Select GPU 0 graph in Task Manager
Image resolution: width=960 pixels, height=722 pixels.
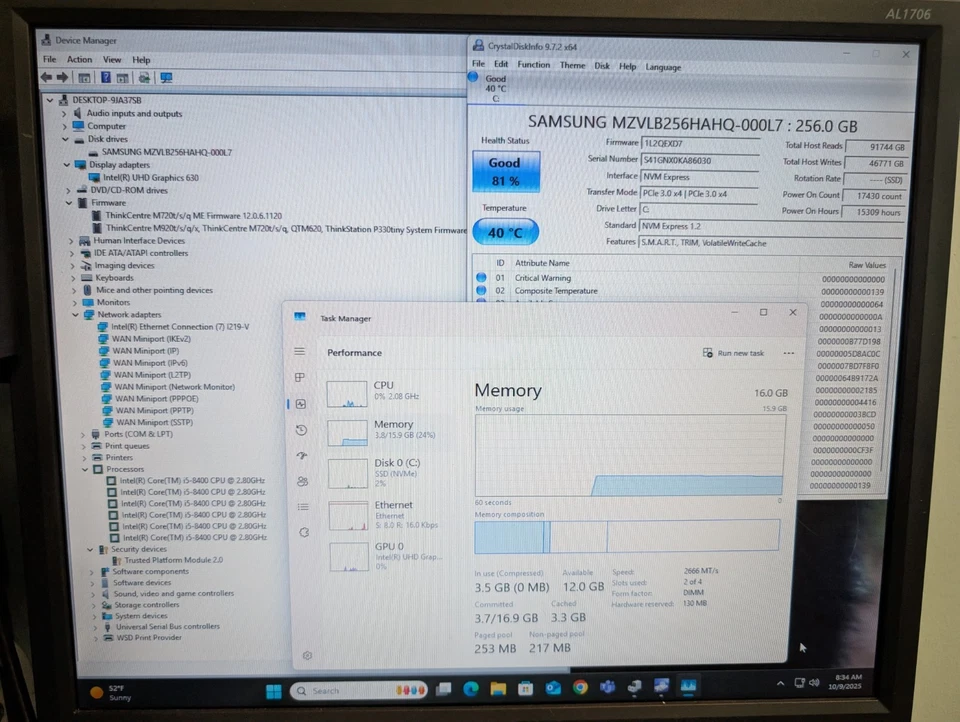(x=348, y=556)
